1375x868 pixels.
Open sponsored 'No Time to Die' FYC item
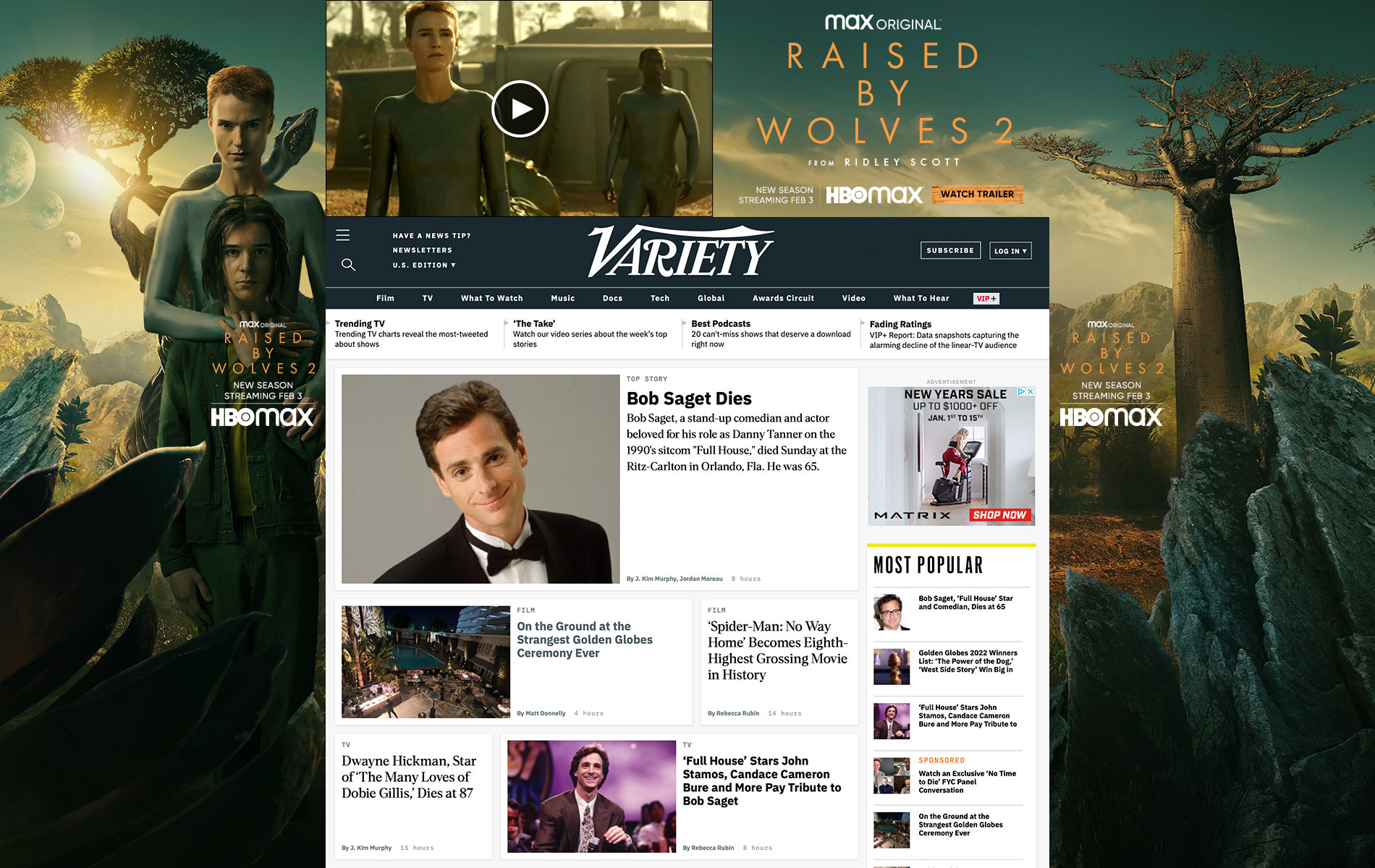click(x=967, y=782)
